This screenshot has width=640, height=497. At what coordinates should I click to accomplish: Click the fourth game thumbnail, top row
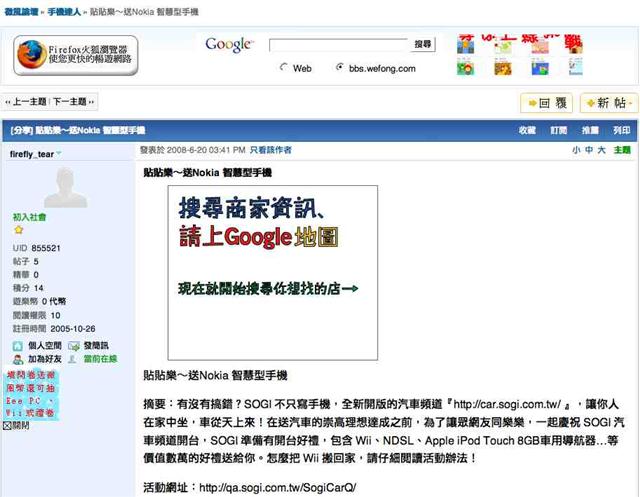[x=575, y=45]
